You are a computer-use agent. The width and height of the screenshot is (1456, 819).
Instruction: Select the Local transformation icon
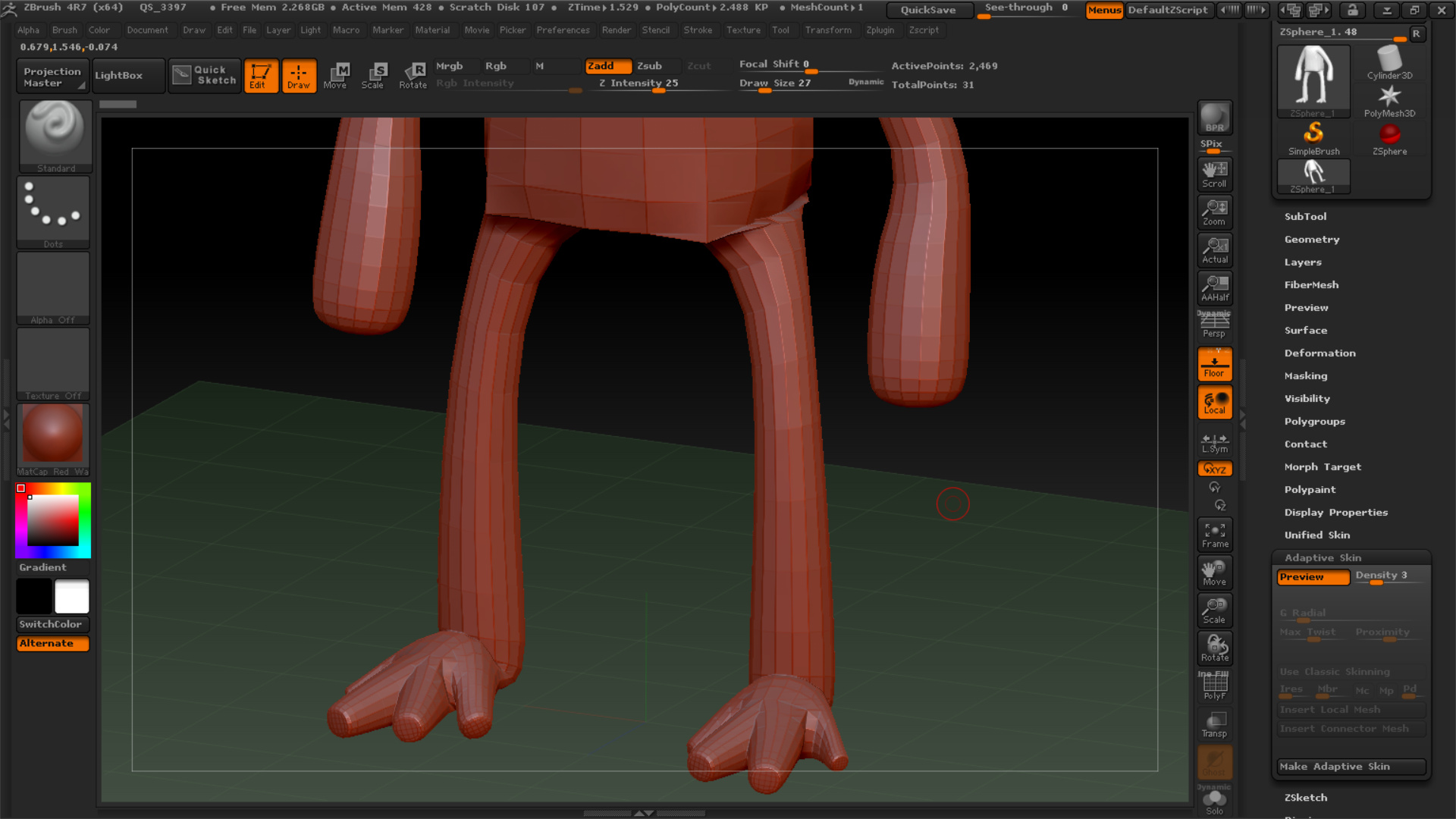pyautogui.click(x=1214, y=402)
